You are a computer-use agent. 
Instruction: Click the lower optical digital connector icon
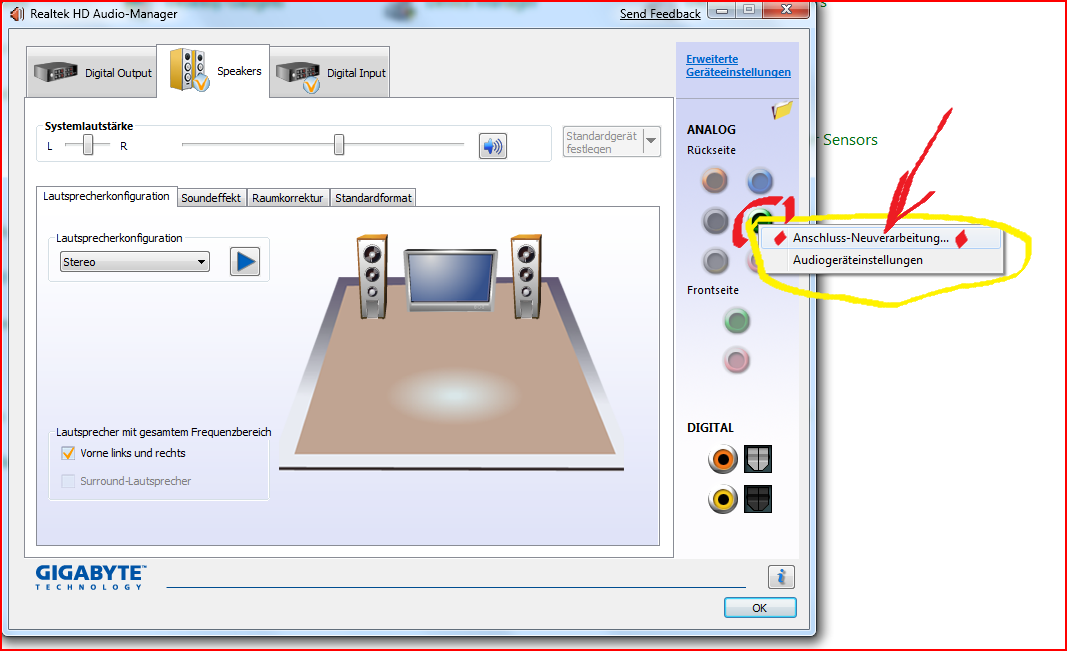tap(758, 499)
